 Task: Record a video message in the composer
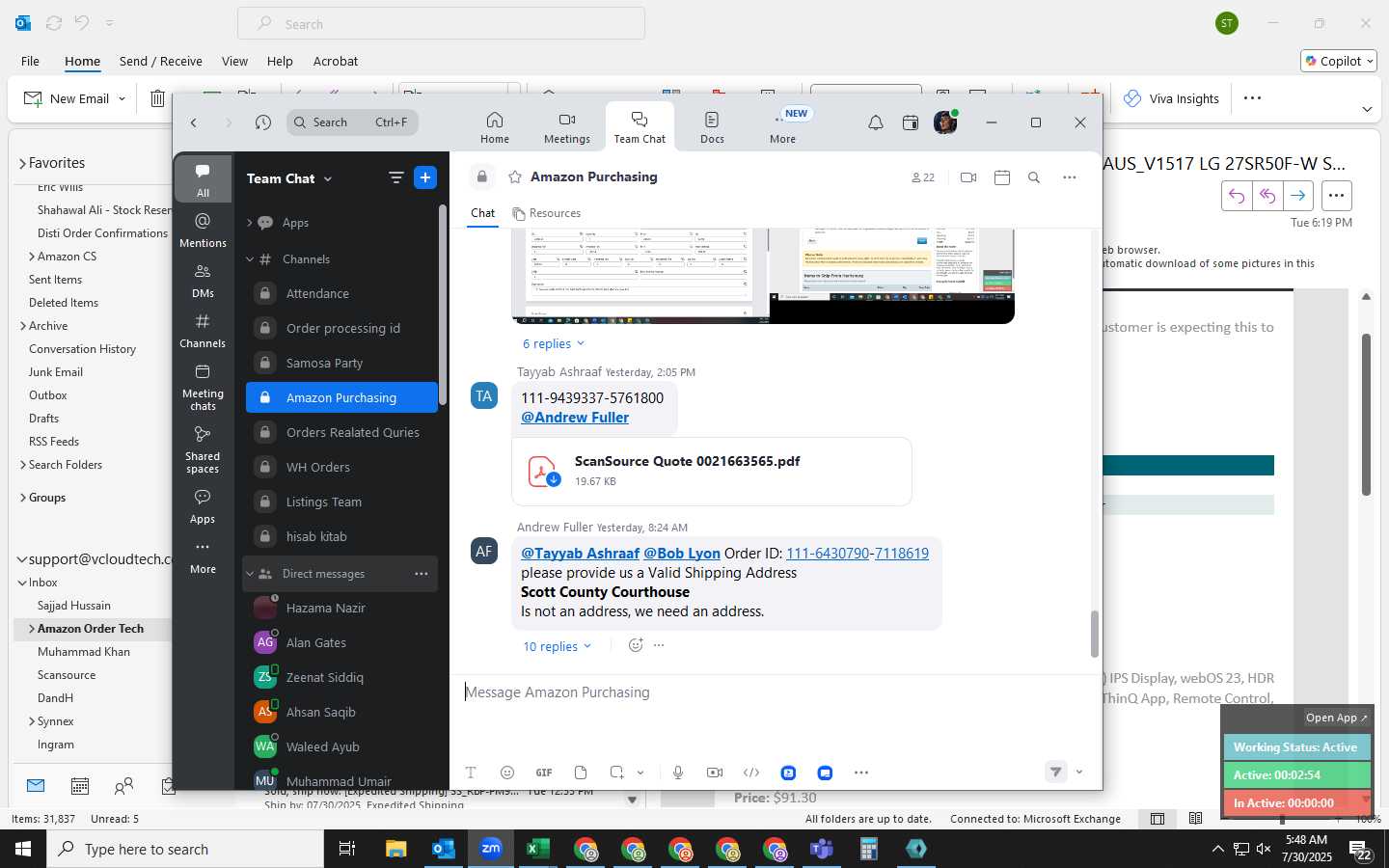point(715,773)
